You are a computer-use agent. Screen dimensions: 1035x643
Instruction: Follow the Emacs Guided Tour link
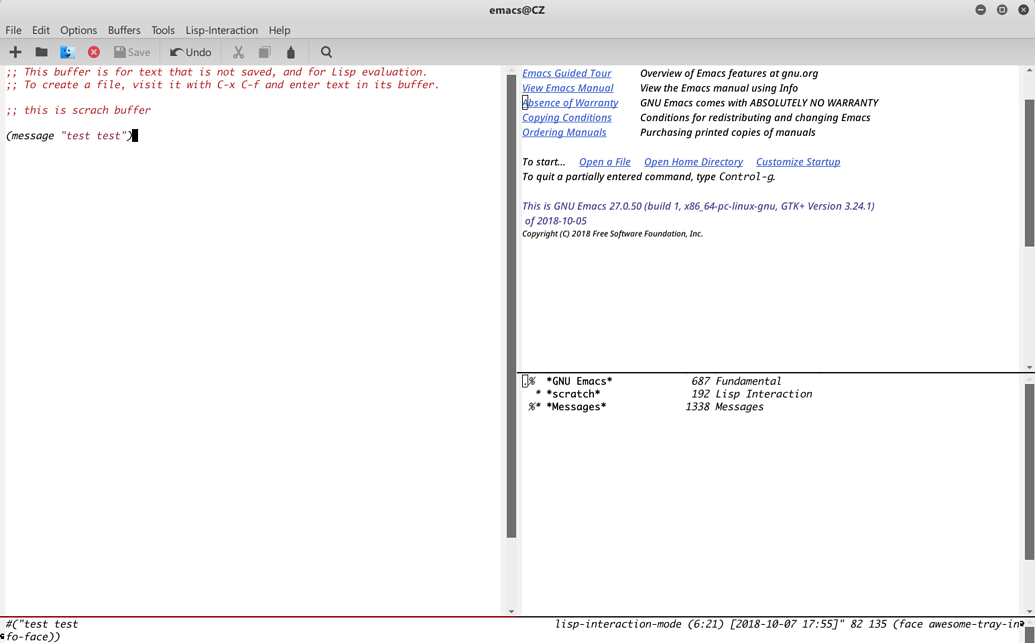566,72
